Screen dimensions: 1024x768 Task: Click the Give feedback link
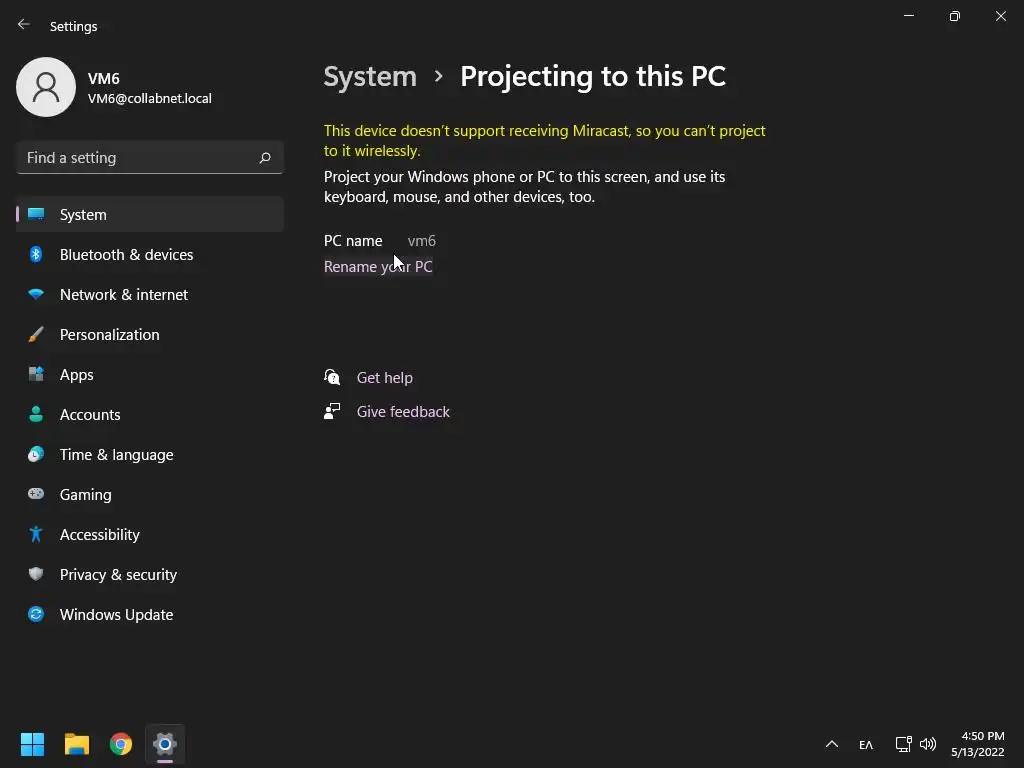(x=403, y=412)
